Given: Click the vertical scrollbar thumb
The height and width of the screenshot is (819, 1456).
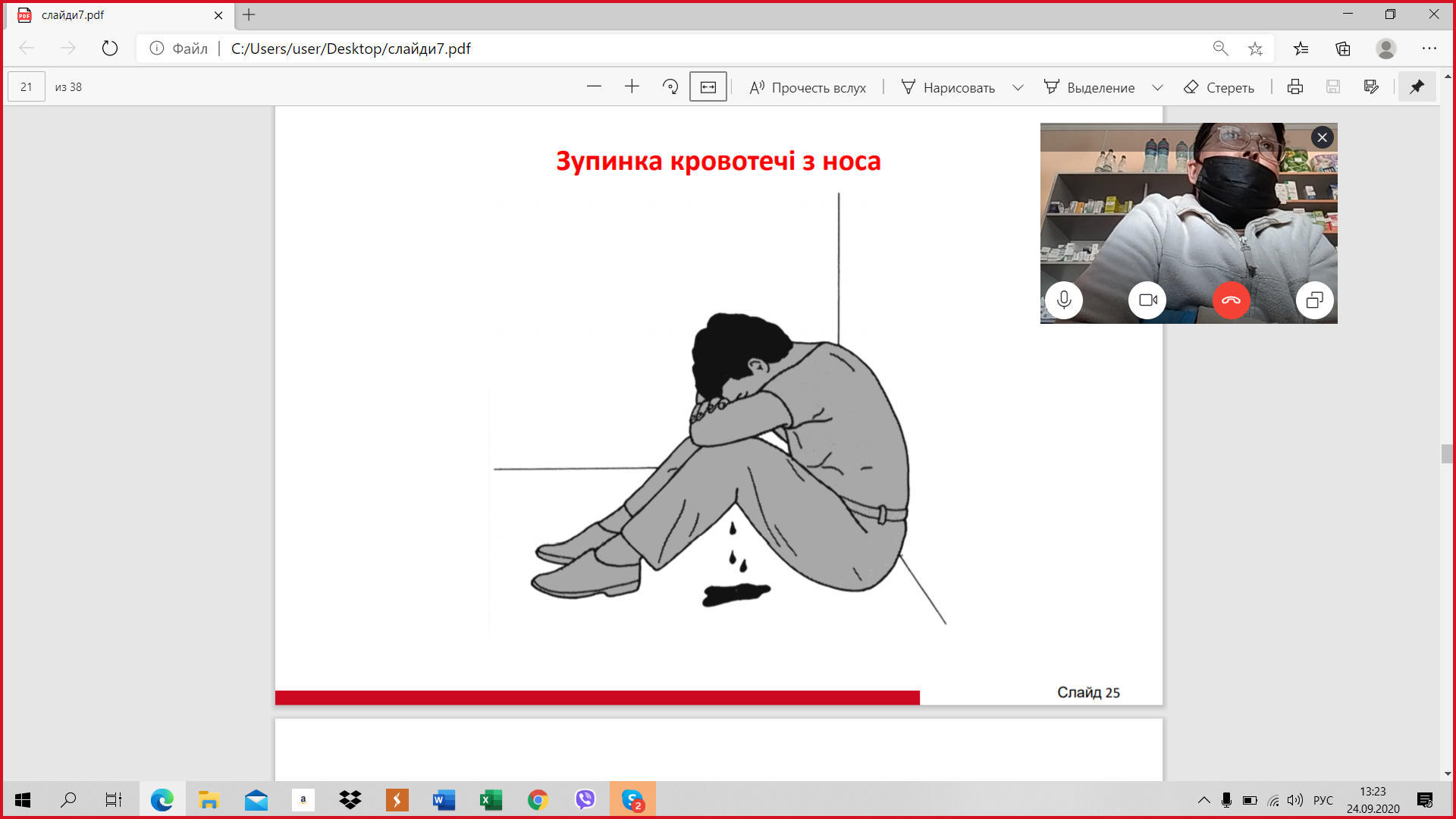Looking at the screenshot, I should coord(1447,453).
